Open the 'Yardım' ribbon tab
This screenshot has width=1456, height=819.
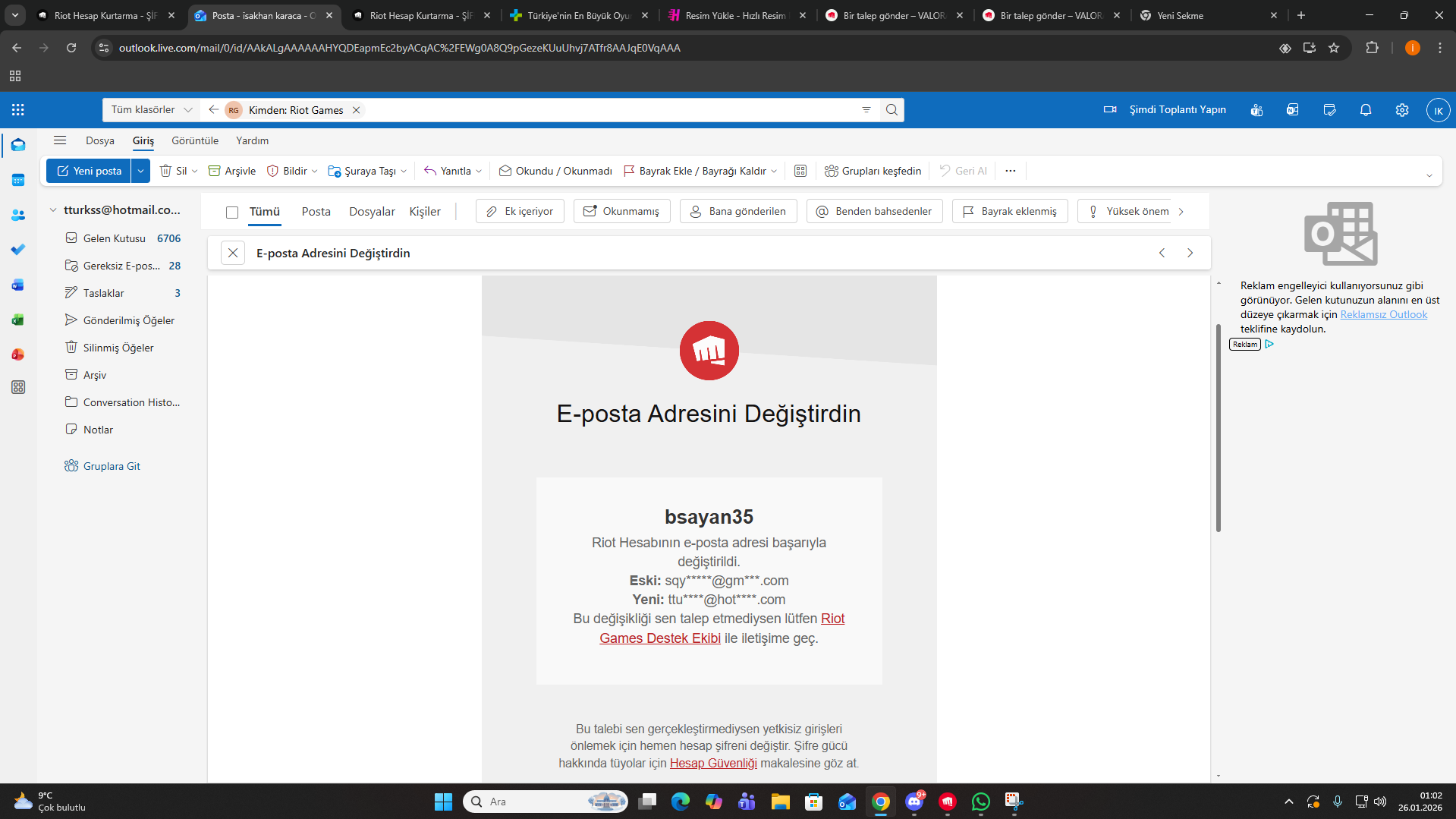coord(252,140)
